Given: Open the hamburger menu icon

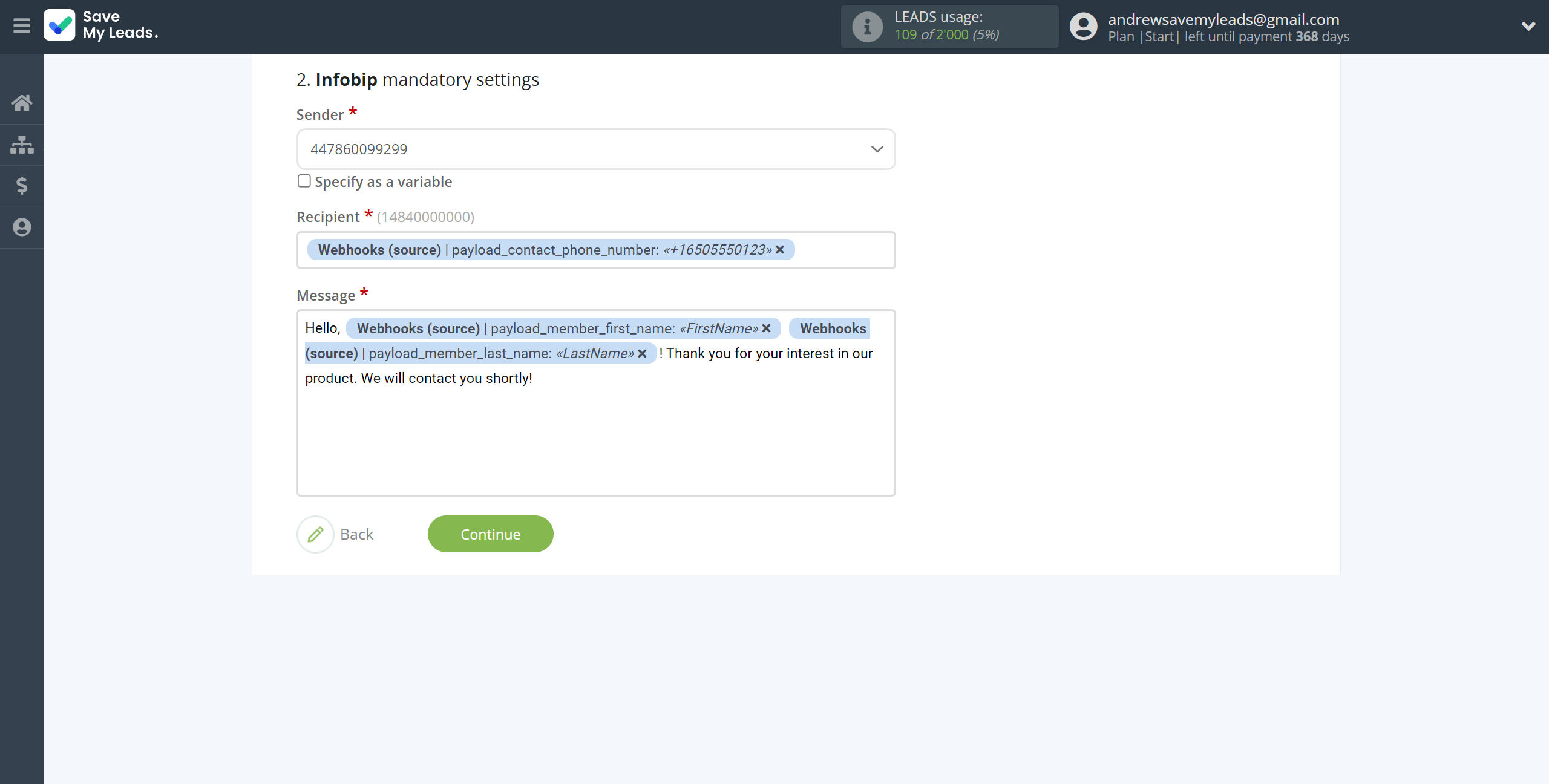Looking at the screenshot, I should pos(22,25).
